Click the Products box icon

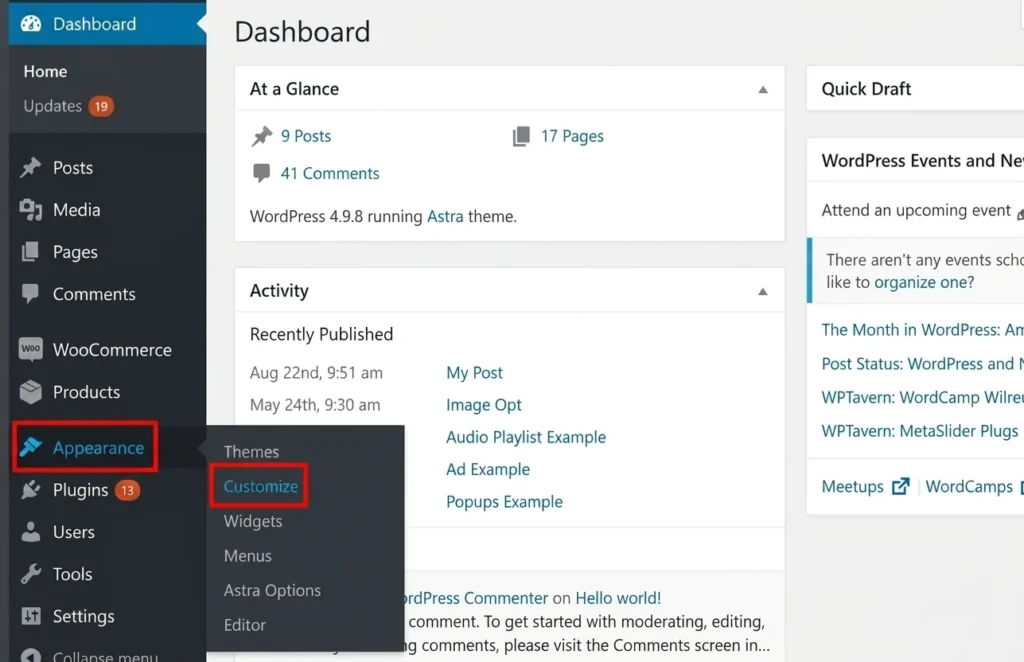click(31, 392)
